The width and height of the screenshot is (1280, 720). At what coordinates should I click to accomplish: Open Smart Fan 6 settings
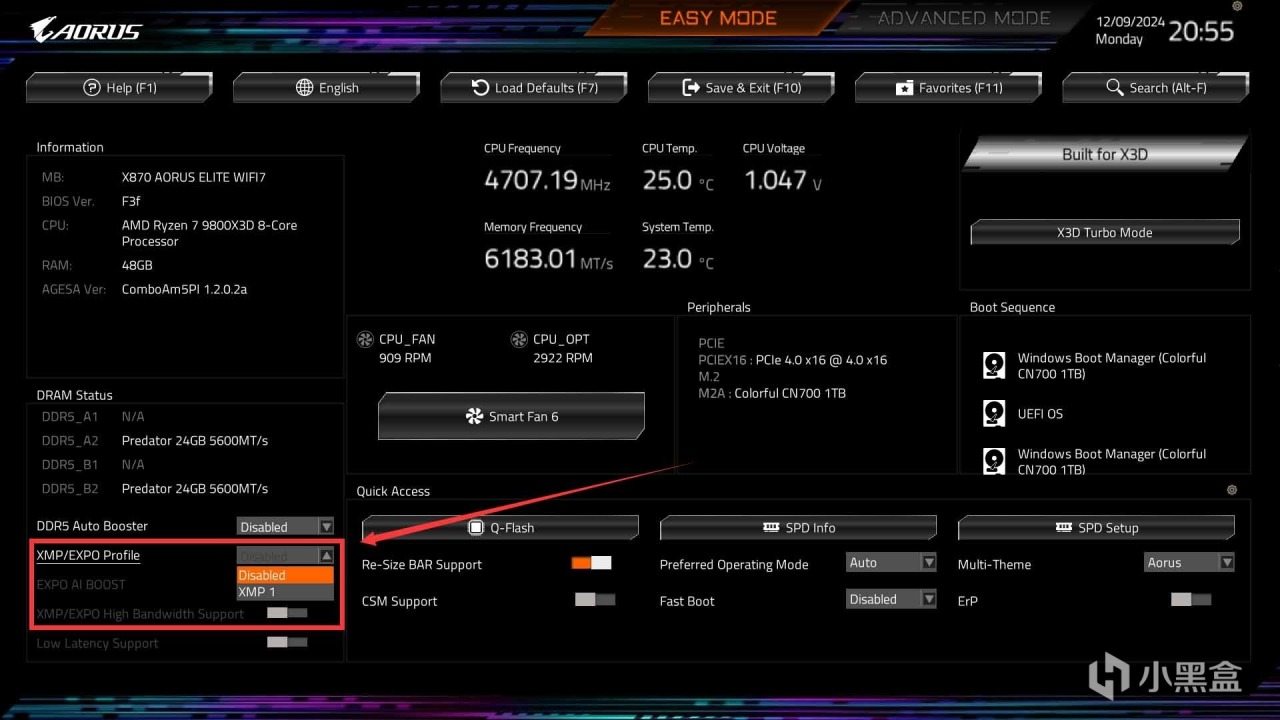(511, 416)
